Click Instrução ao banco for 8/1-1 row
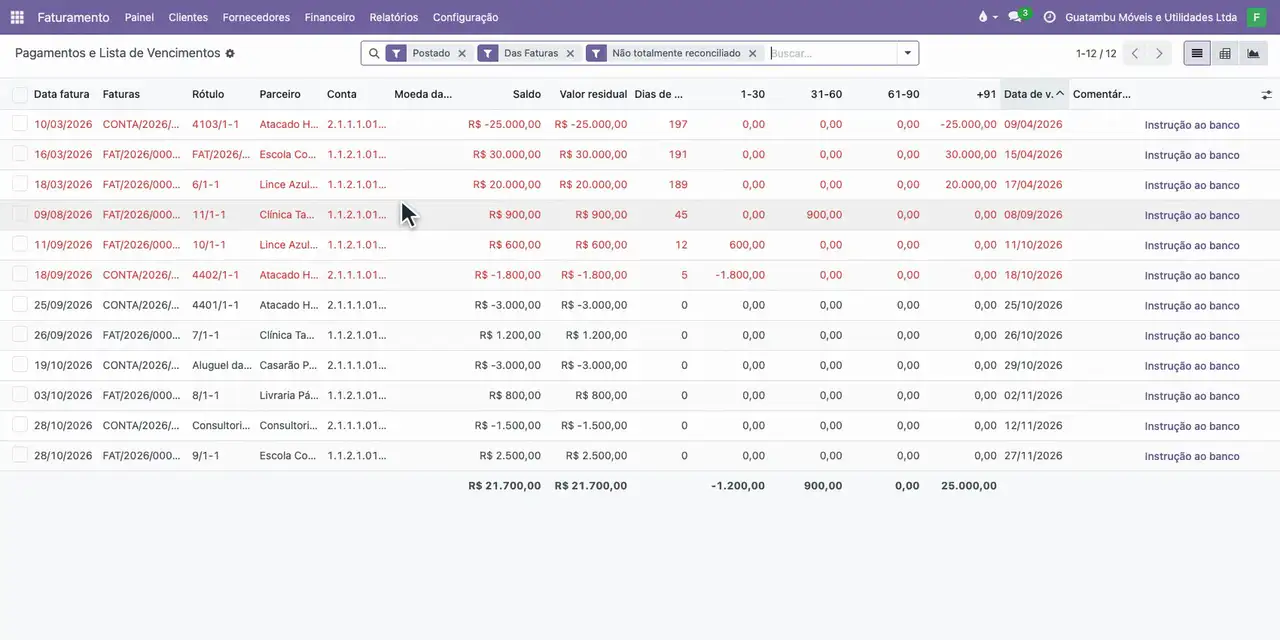1280x640 pixels. point(1192,396)
